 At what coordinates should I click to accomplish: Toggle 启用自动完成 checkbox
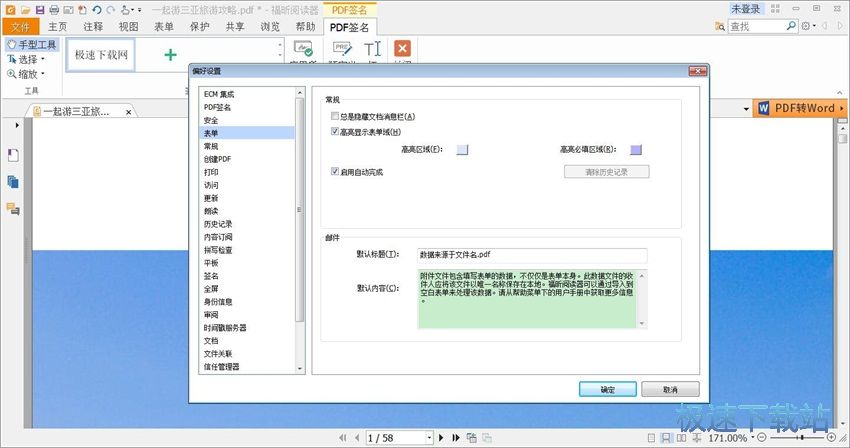tap(335, 171)
